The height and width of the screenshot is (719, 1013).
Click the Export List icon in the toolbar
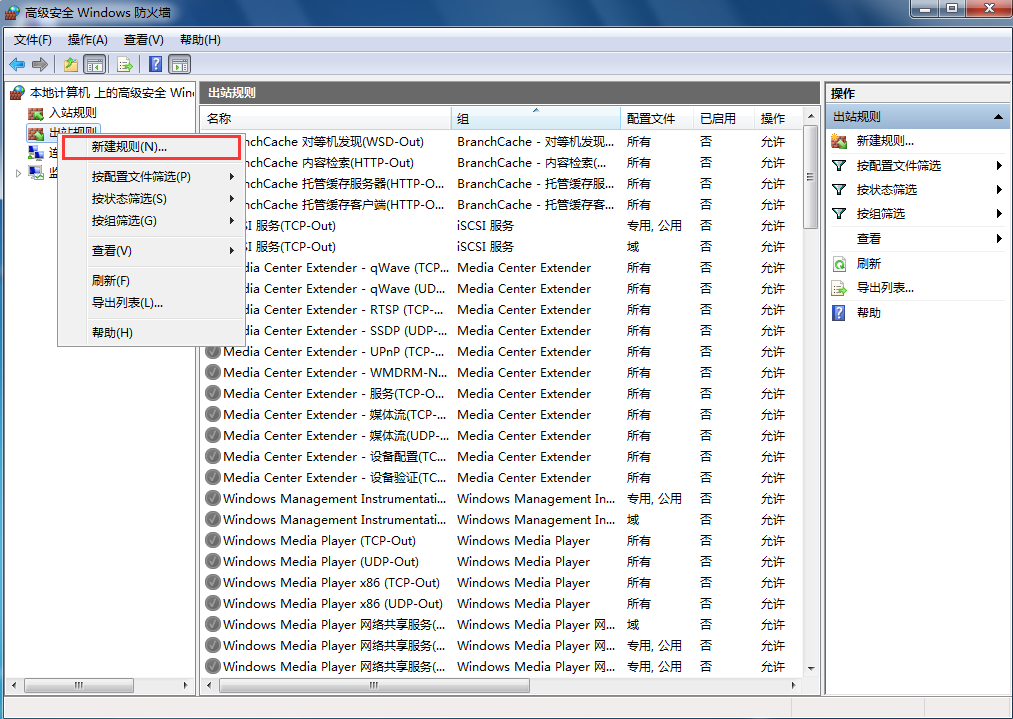[125, 64]
